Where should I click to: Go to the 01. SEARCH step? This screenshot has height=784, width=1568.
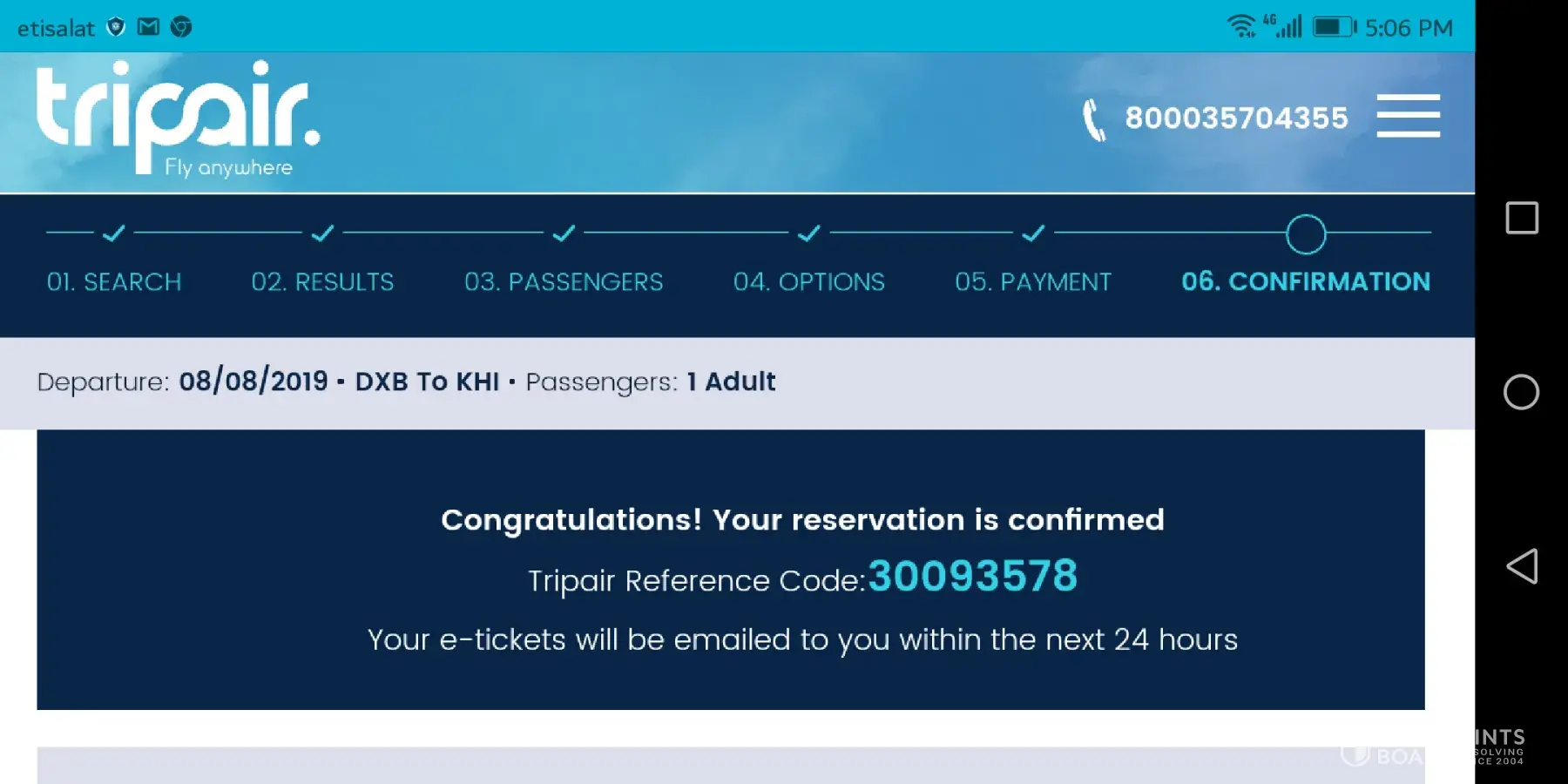coord(114,281)
